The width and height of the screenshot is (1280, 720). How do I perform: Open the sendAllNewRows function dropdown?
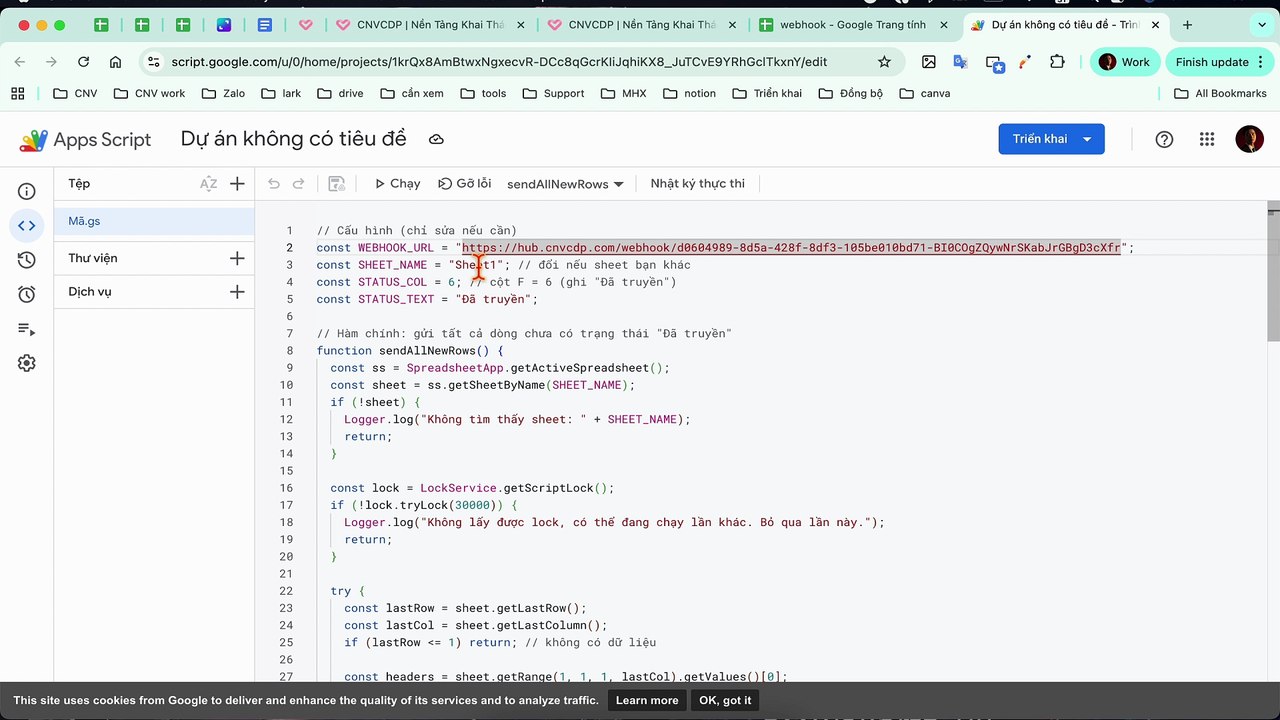pyautogui.click(x=565, y=184)
